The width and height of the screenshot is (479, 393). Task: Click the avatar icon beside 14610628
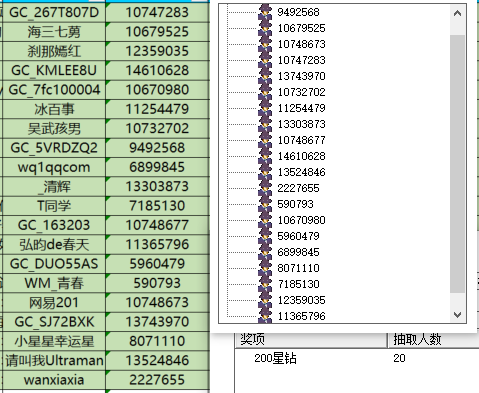[265, 156]
